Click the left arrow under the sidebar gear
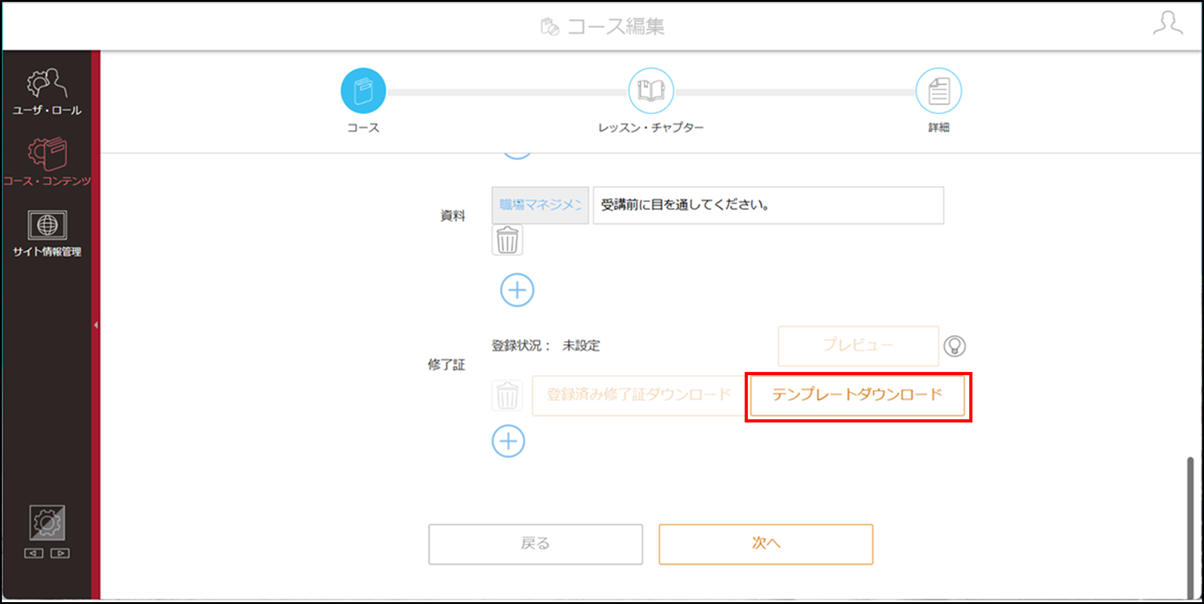 pos(33,553)
